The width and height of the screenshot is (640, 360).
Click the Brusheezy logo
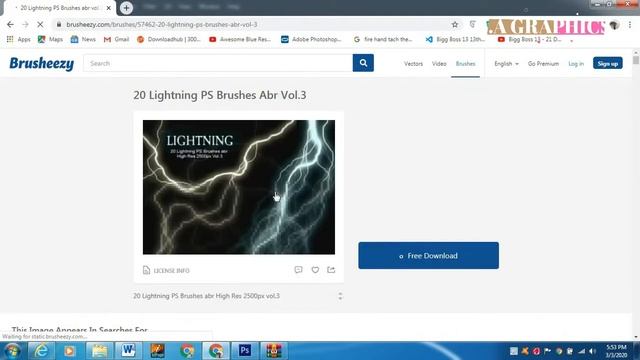tap(42, 63)
